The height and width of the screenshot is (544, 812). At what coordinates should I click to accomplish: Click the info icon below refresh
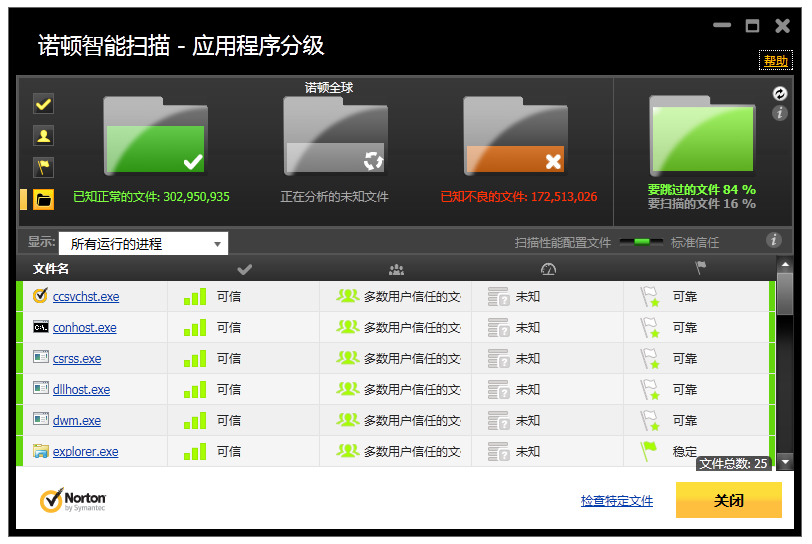780,113
